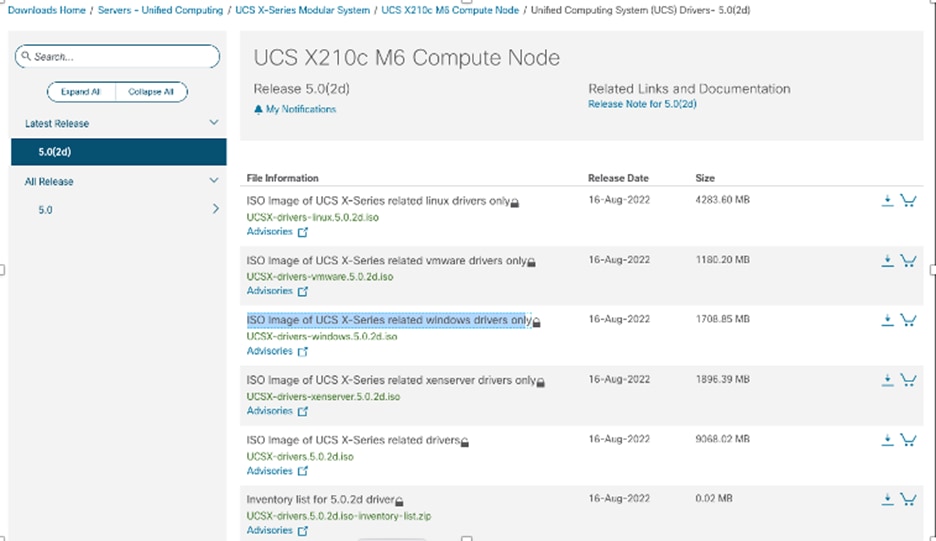Collapse the All Release section chevron
936x541 pixels.
[x=214, y=180]
